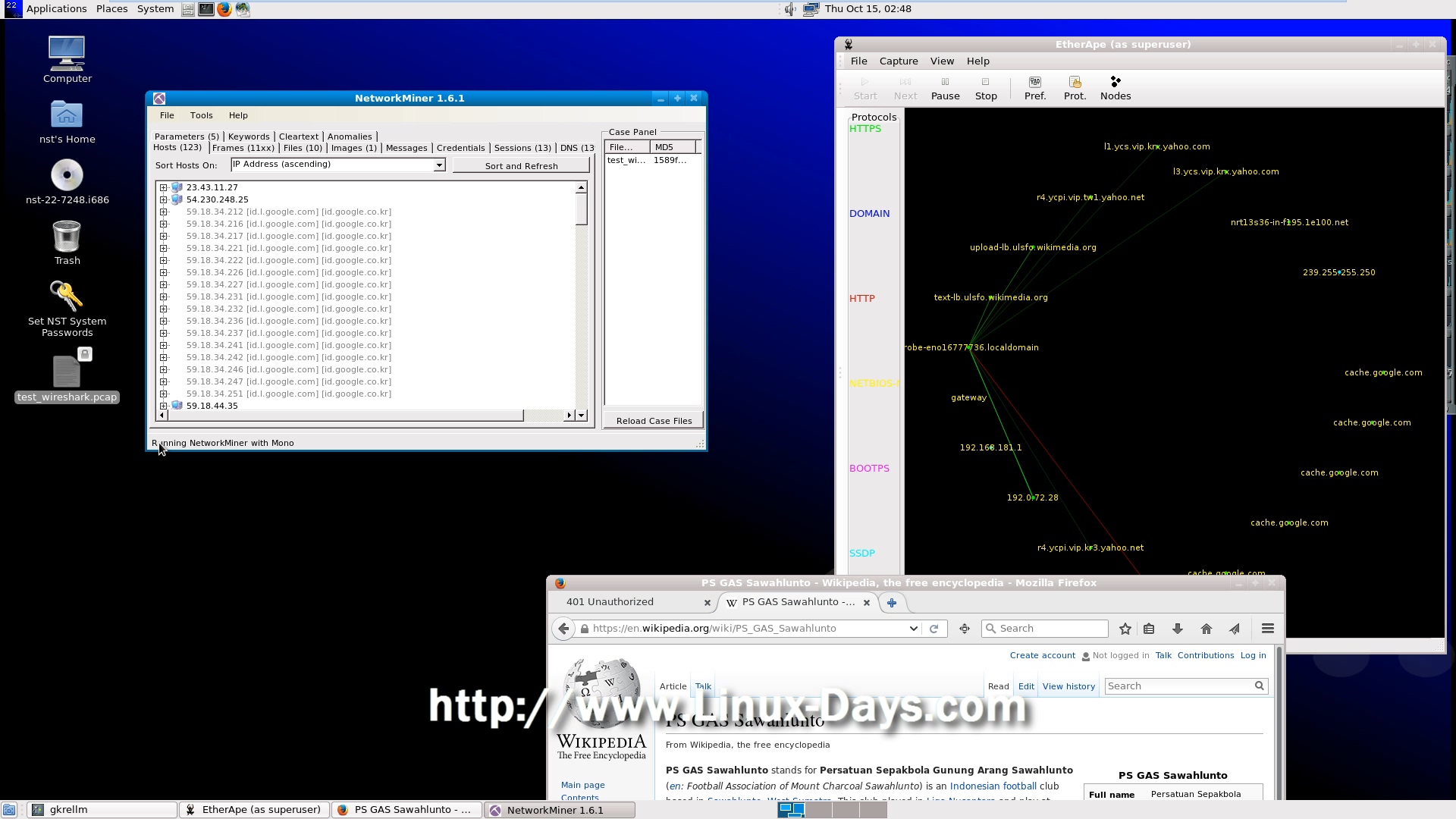Open Firefox bookmarks list icon
1456x819 pixels.
(x=1149, y=629)
